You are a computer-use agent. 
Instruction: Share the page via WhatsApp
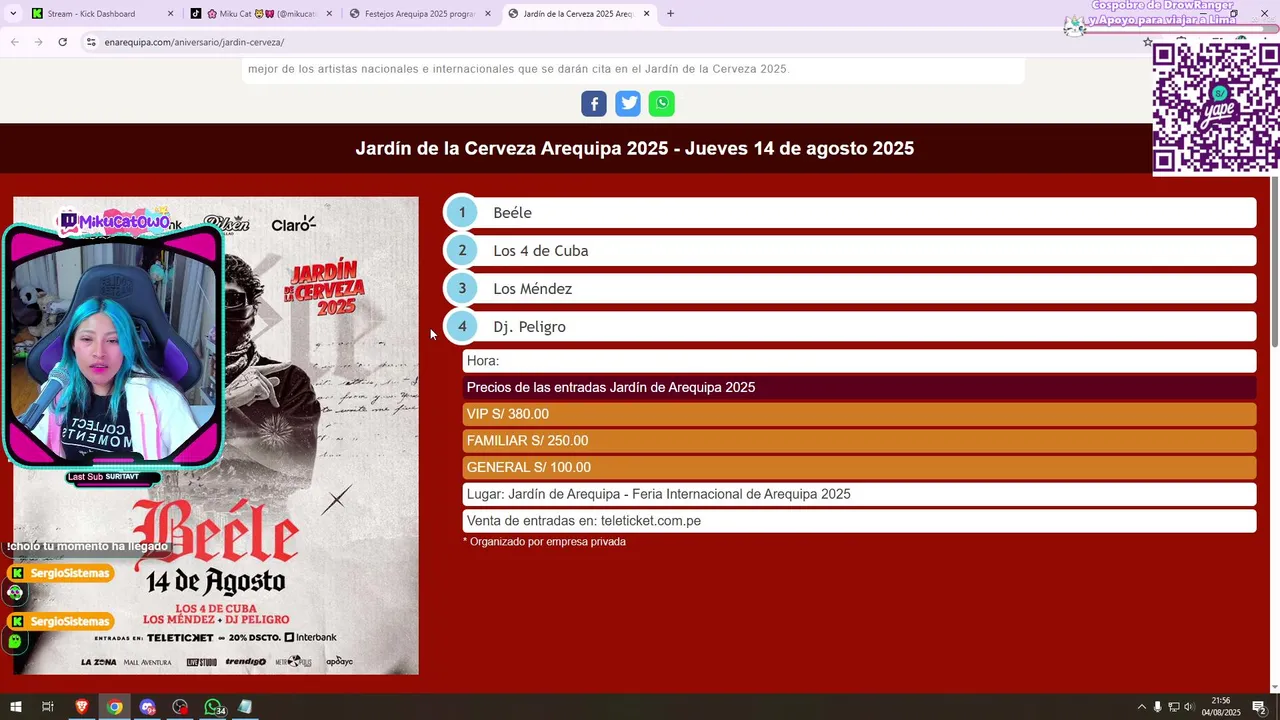pos(662,104)
